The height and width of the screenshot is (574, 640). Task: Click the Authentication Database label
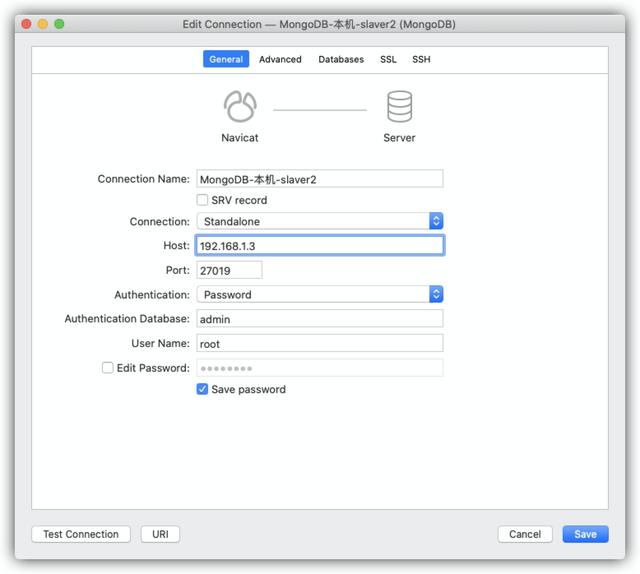point(127,318)
